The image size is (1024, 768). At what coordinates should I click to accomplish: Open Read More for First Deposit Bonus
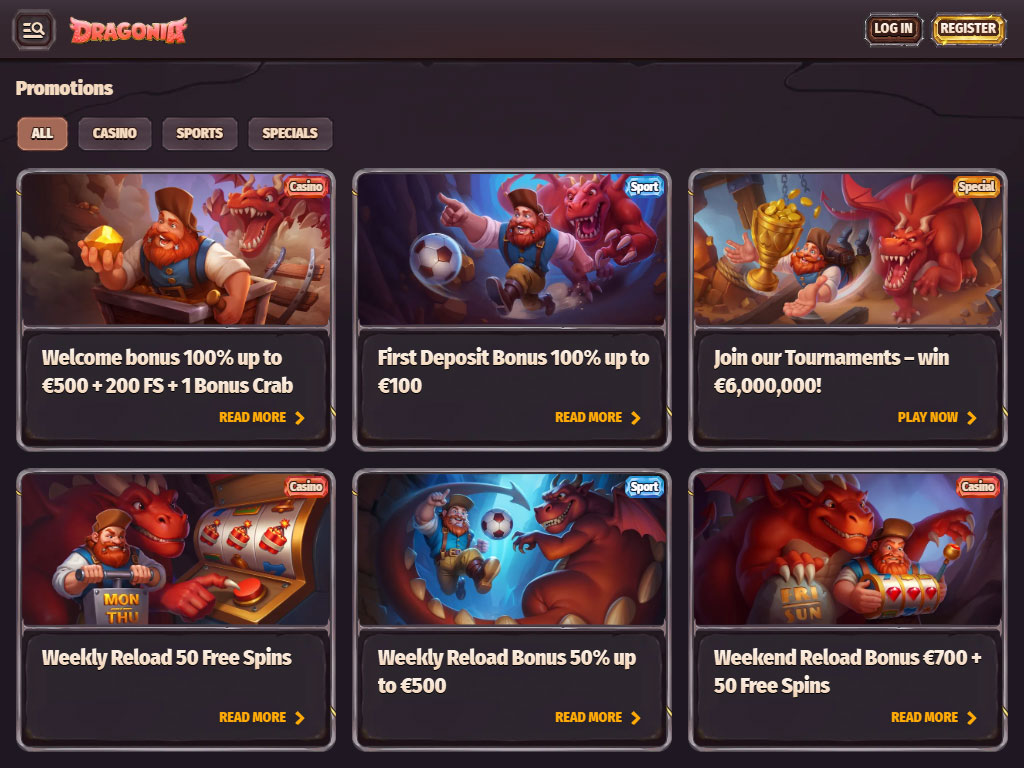click(x=598, y=417)
